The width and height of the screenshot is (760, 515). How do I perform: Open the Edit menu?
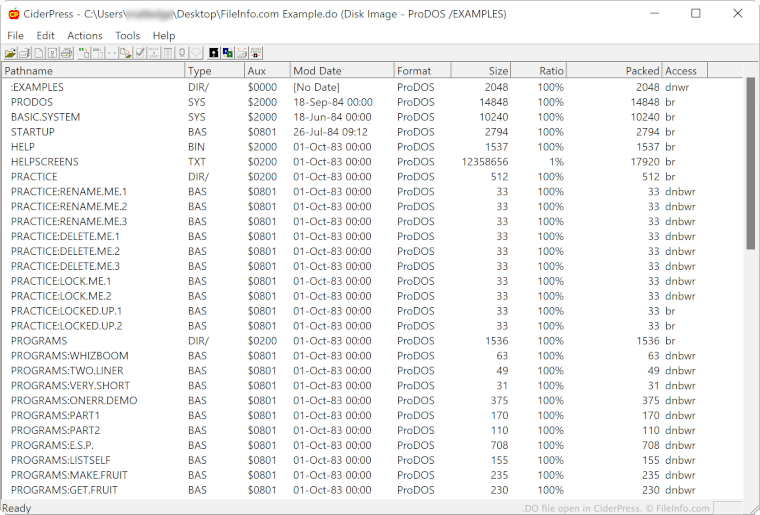click(45, 35)
